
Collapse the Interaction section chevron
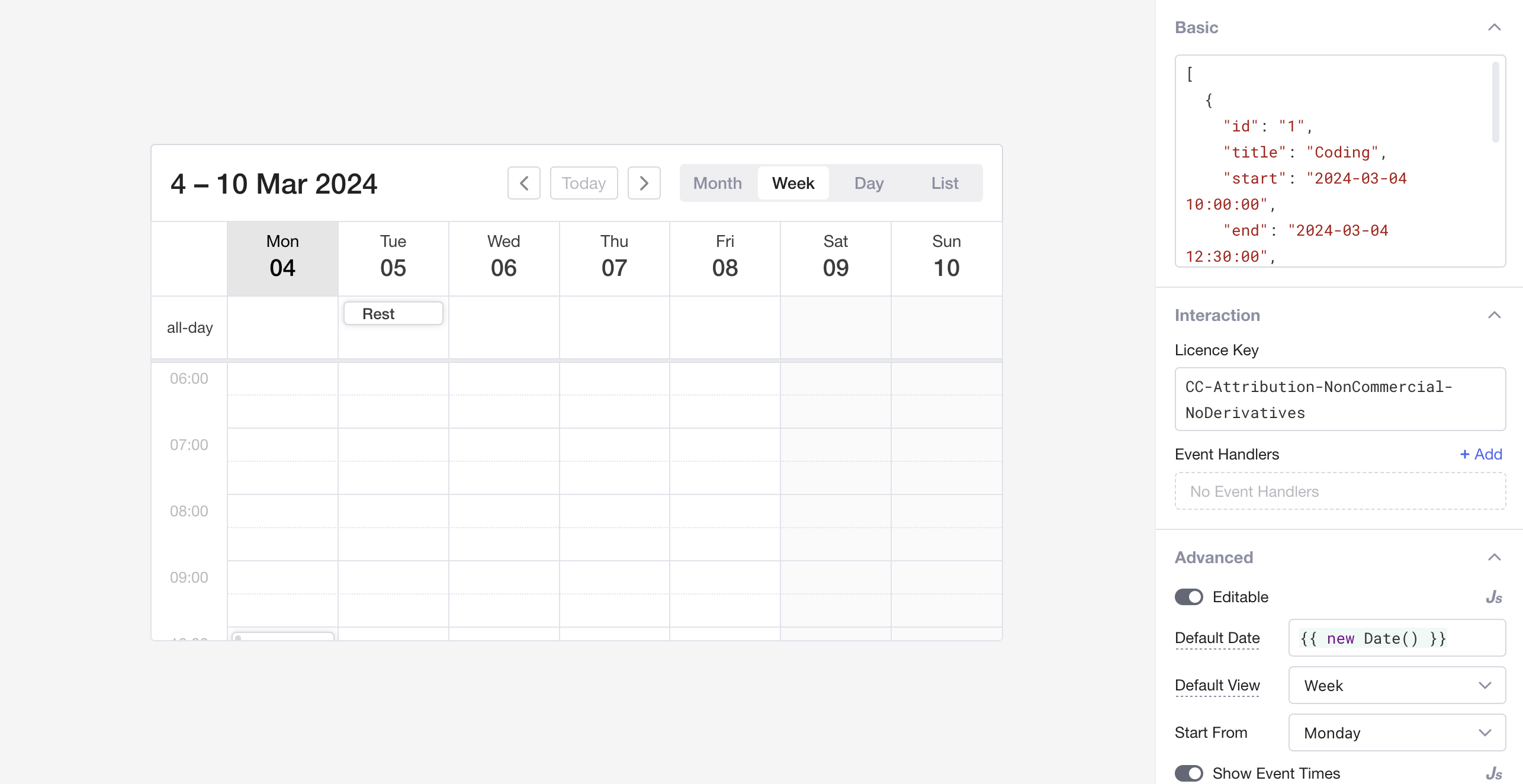tap(1494, 315)
